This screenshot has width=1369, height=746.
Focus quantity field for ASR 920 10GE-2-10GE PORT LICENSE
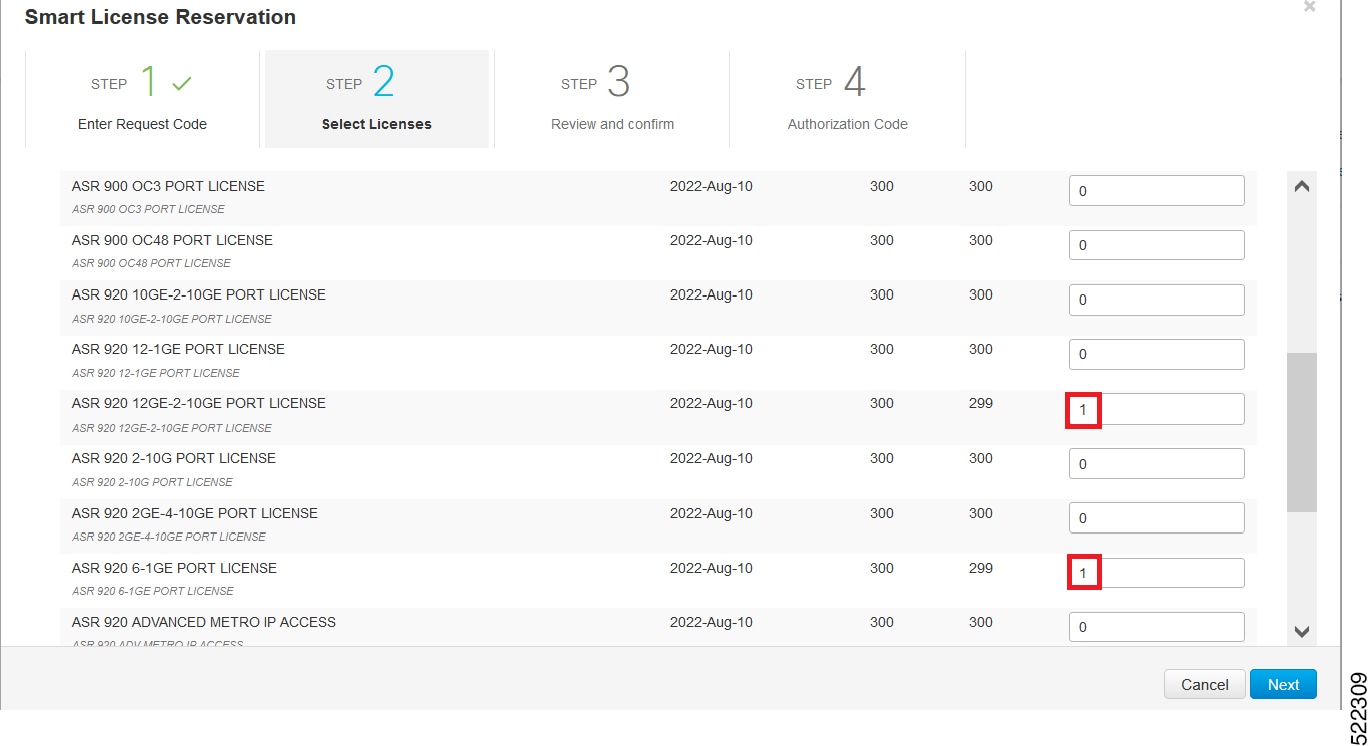pos(1156,299)
